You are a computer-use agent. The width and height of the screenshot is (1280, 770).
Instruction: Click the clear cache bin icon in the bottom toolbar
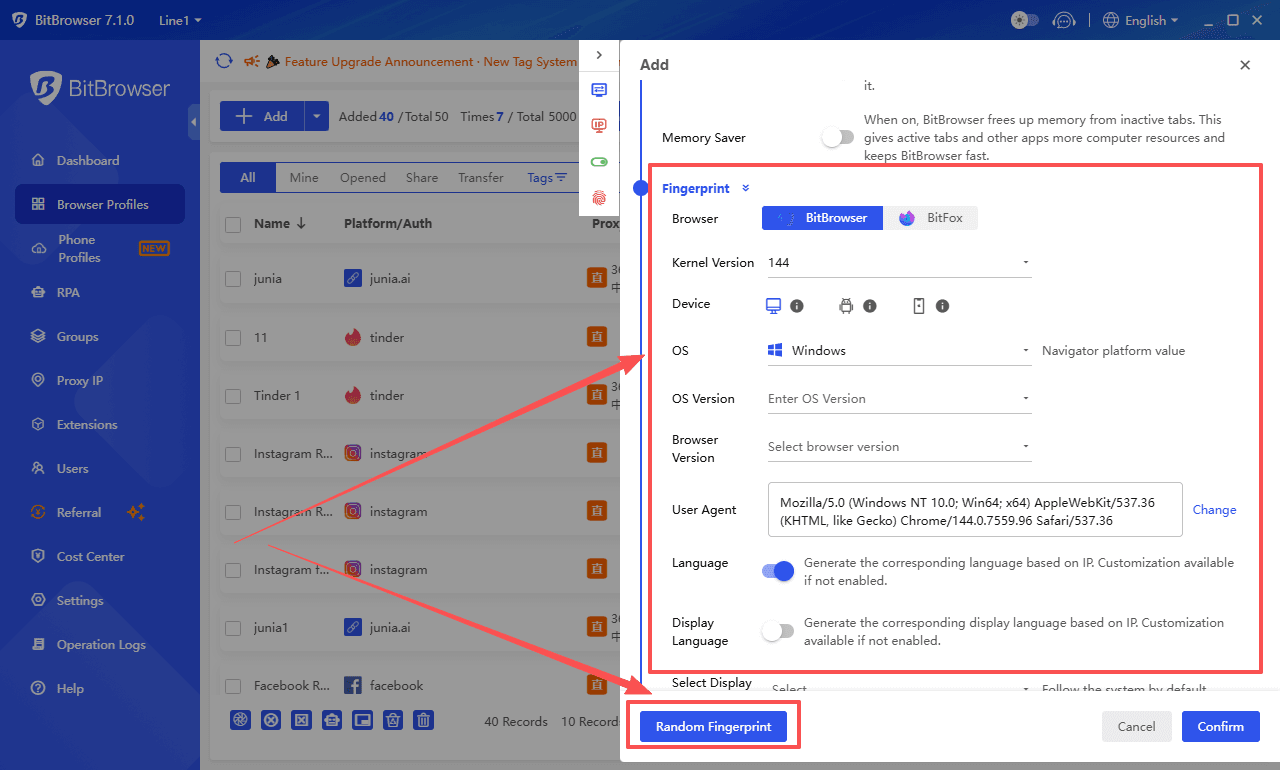coord(393,720)
